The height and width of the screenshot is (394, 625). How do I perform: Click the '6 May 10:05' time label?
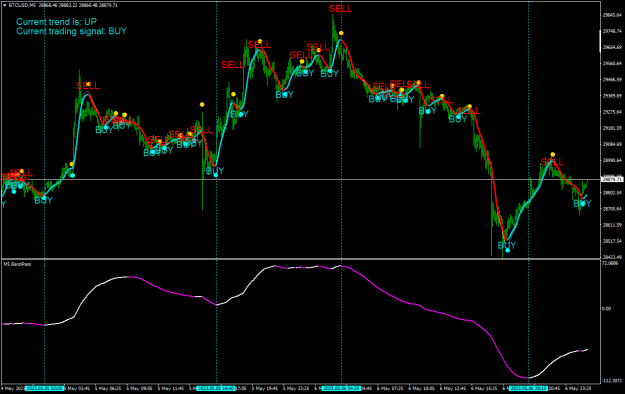click(421, 388)
